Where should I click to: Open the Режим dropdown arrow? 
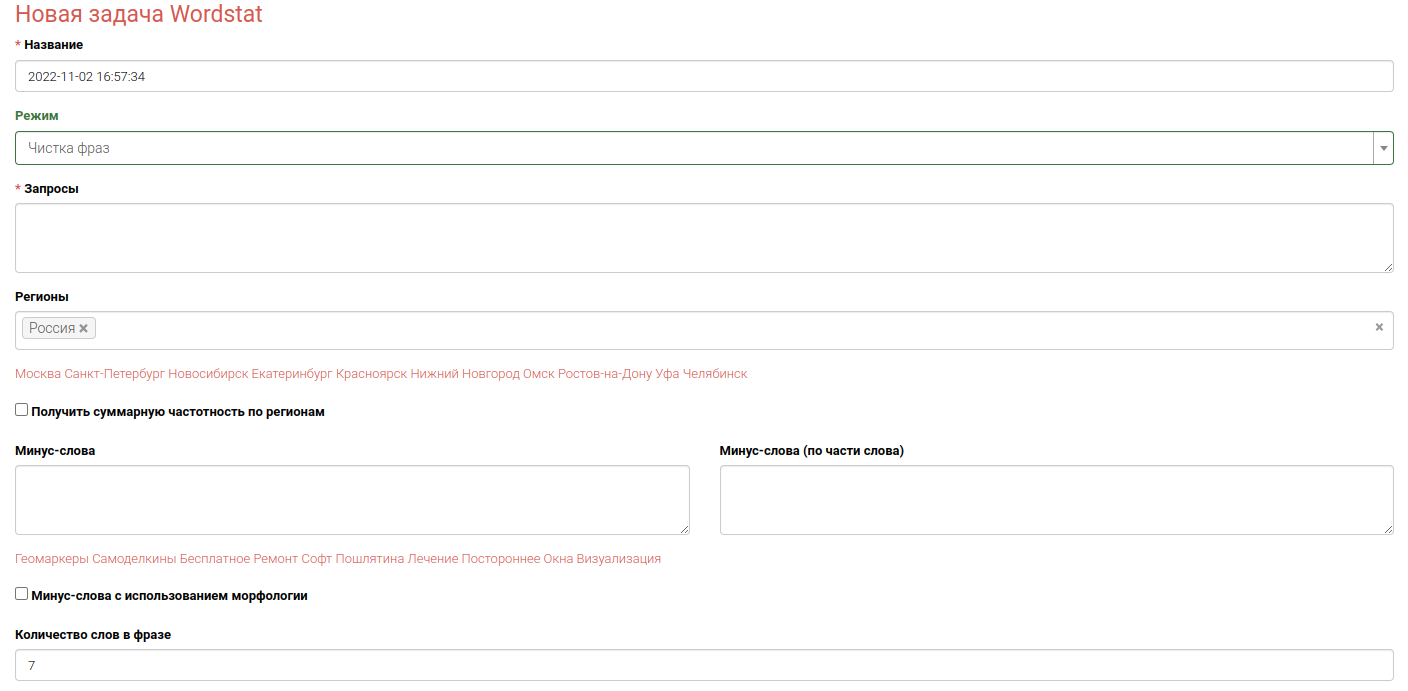point(1383,148)
